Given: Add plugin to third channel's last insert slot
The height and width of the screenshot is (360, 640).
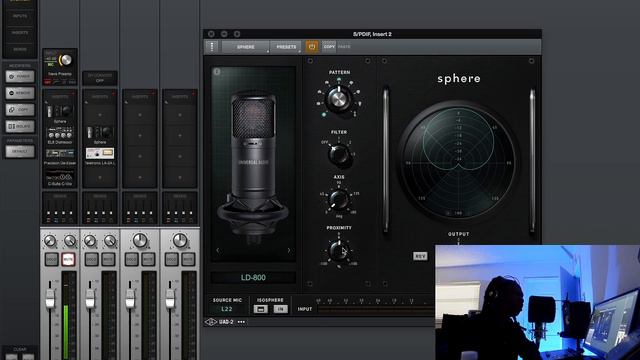Looking at the screenshot, I should [140, 178].
